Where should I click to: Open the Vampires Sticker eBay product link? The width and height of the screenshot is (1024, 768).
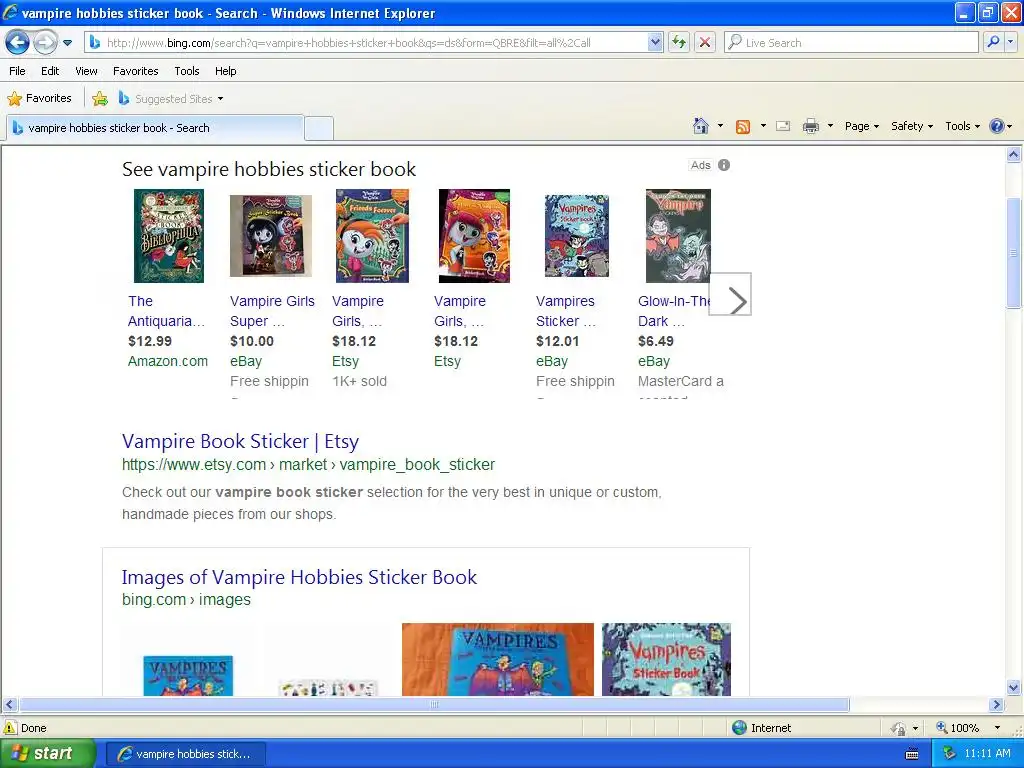tap(566, 311)
